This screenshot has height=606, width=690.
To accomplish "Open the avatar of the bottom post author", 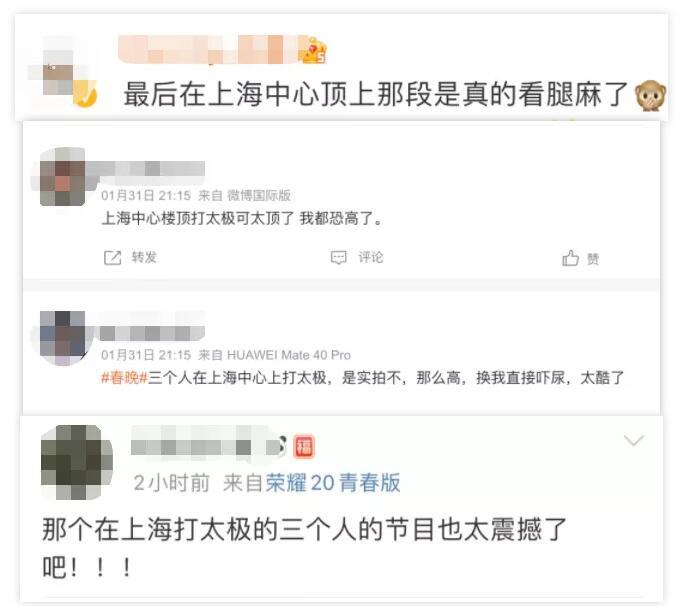I will click(77, 462).
